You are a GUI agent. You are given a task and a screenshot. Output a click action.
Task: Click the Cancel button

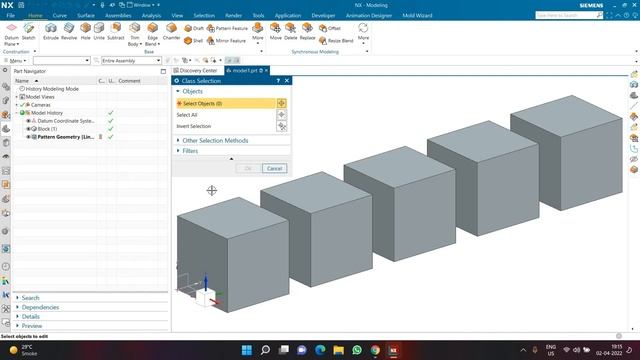click(274, 169)
